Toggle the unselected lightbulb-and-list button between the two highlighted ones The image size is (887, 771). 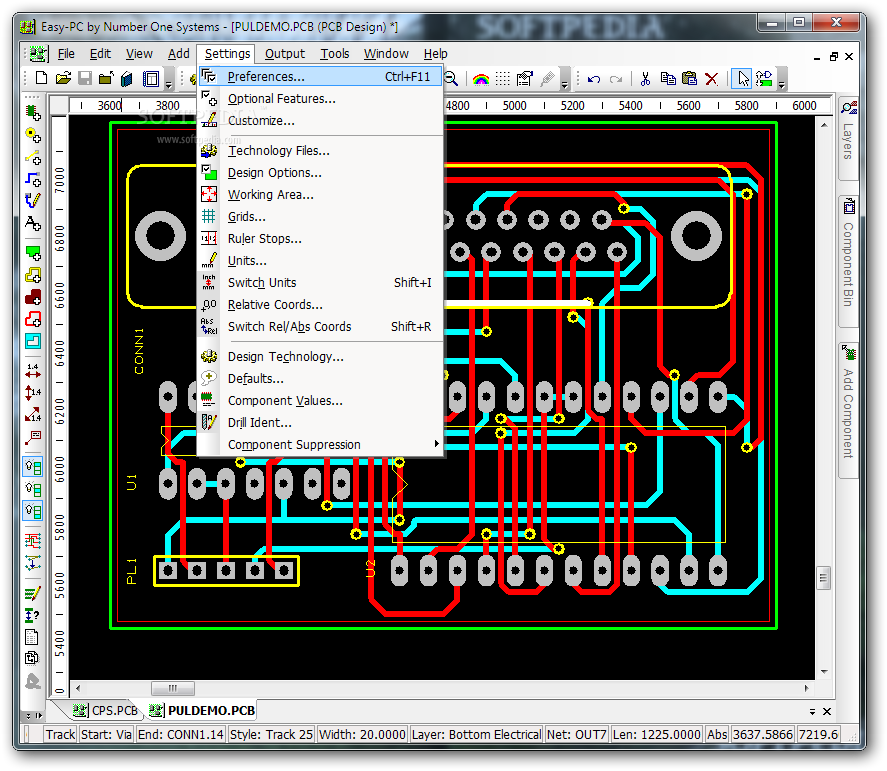pyautogui.click(x=33, y=489)
